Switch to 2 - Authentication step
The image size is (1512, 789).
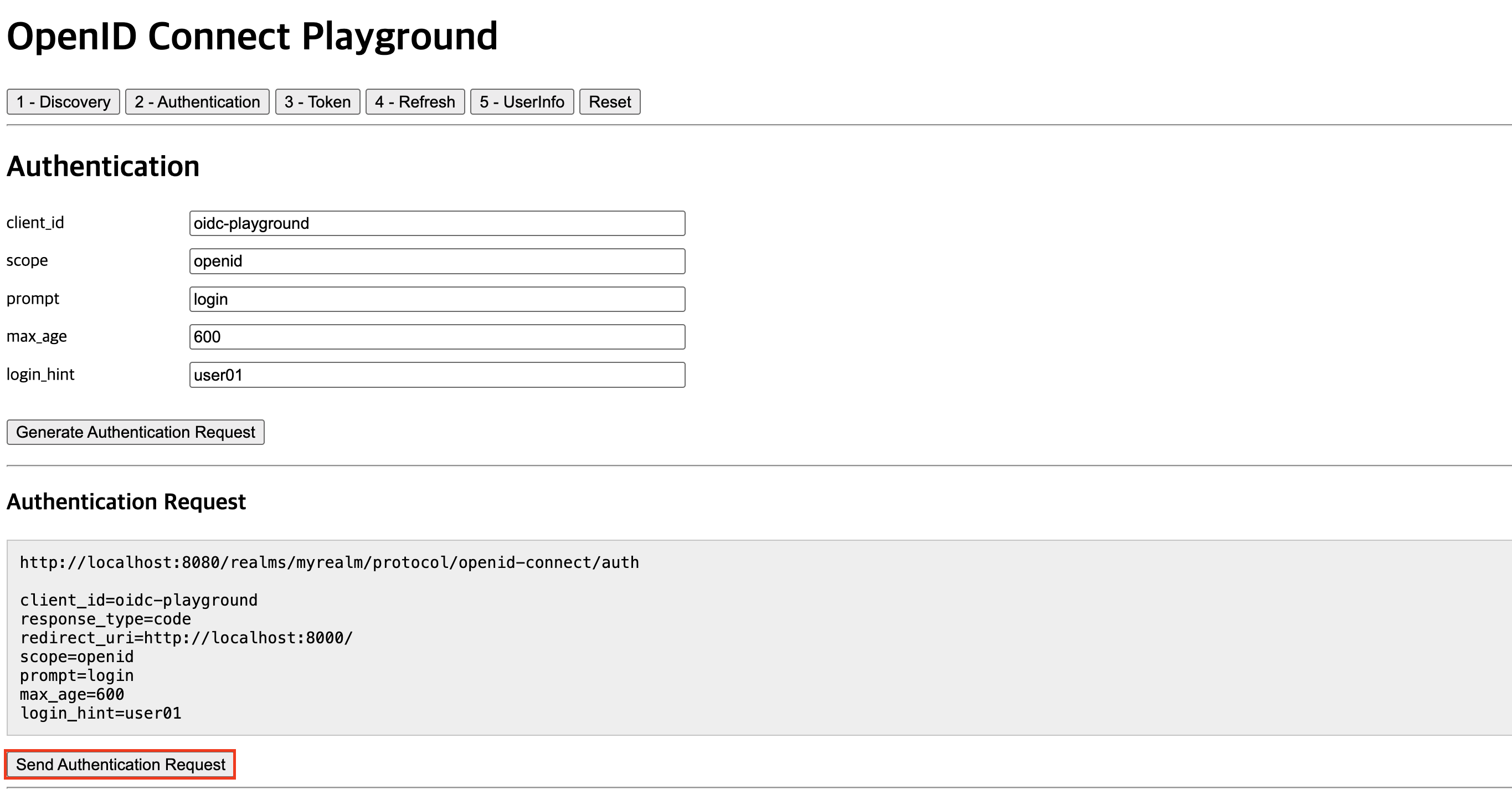[197, 101]
